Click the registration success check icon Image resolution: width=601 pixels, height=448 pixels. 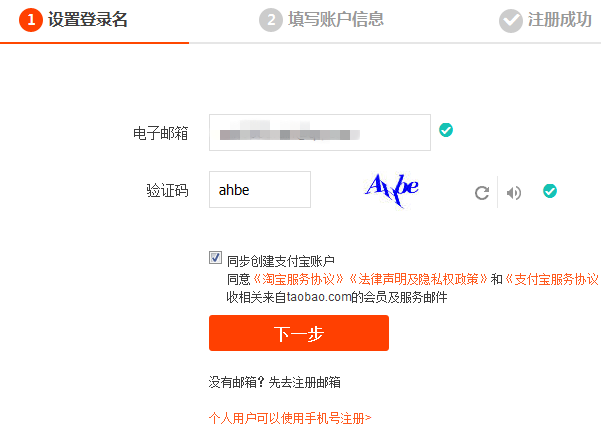point(511,21)
